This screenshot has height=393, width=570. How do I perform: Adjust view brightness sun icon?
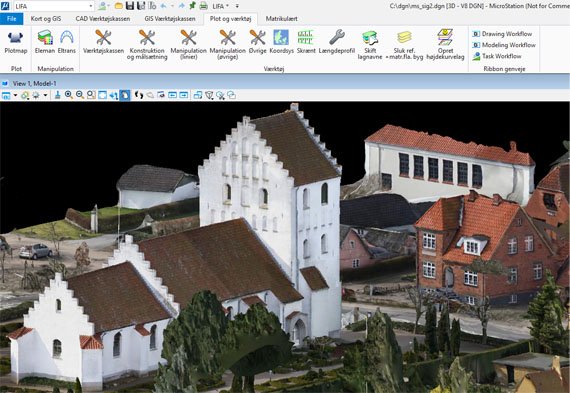35,95
